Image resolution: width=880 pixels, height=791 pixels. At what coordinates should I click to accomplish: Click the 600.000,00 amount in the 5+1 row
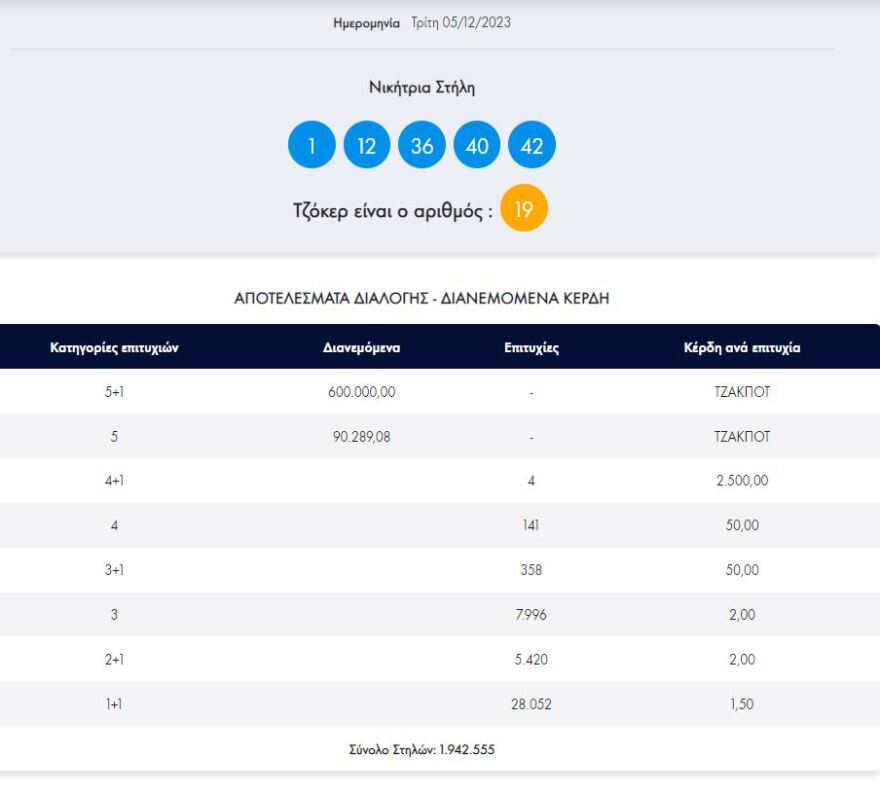click(362, 392)
